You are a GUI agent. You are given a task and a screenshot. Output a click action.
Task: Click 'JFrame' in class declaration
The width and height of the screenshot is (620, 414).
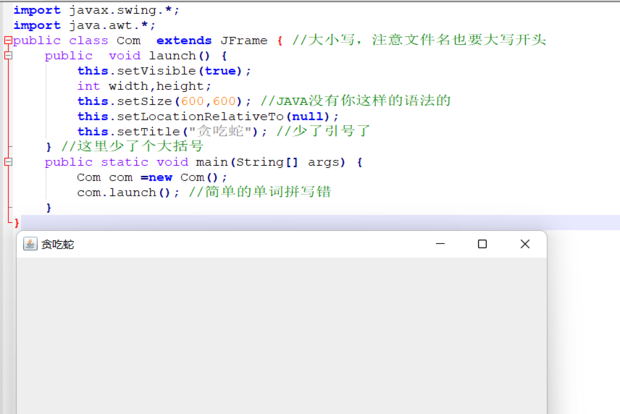coord(244,41)
